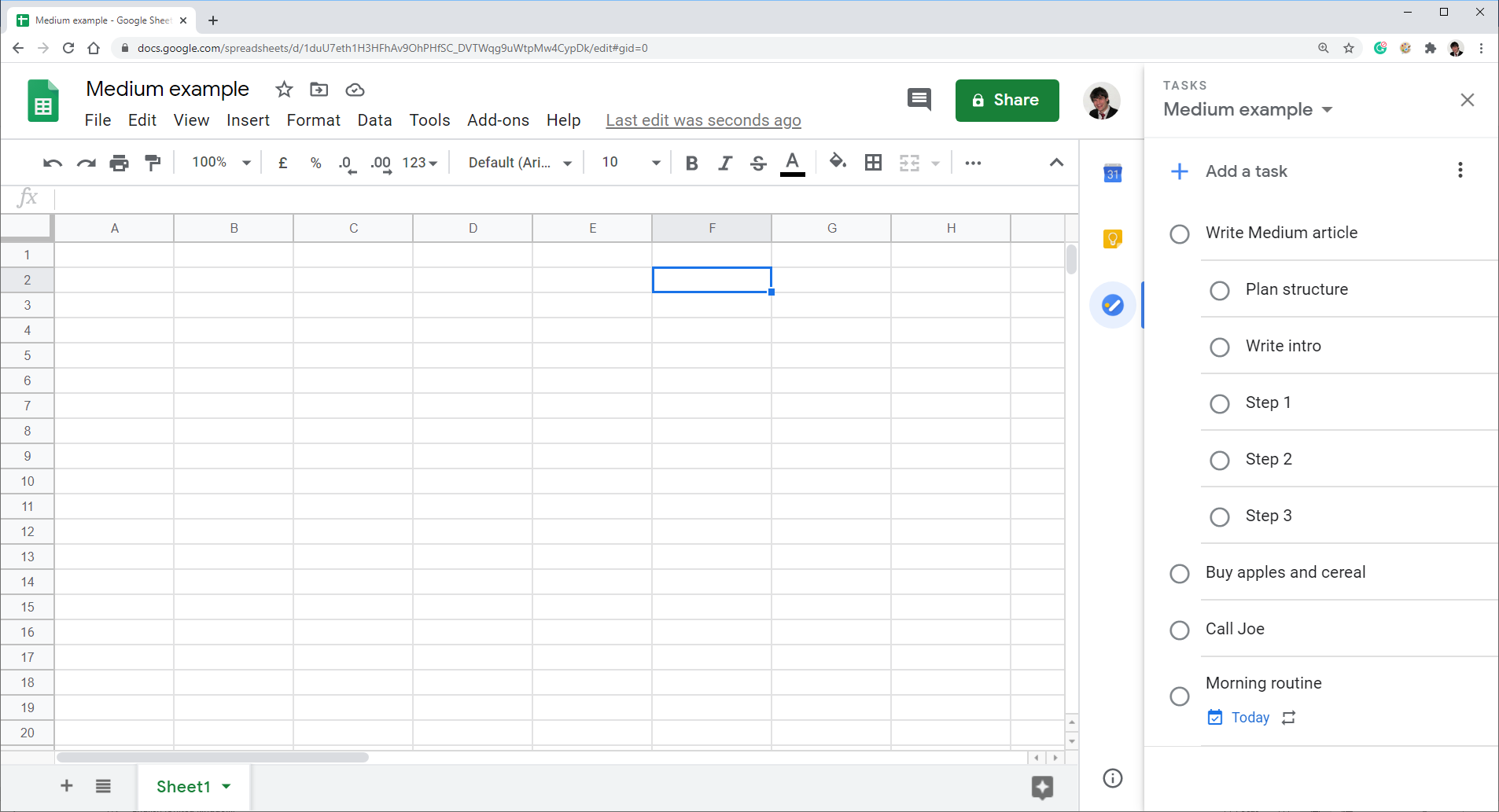Screen dimensions: 1499x812
Task: Open the text color picker
Action: coord(793,164)
